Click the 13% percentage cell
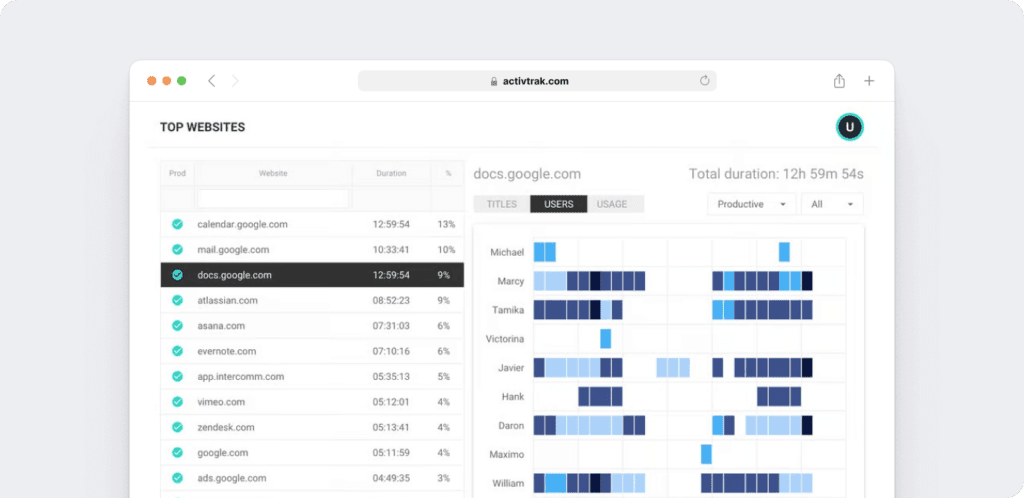 click(x=447, y=224)
